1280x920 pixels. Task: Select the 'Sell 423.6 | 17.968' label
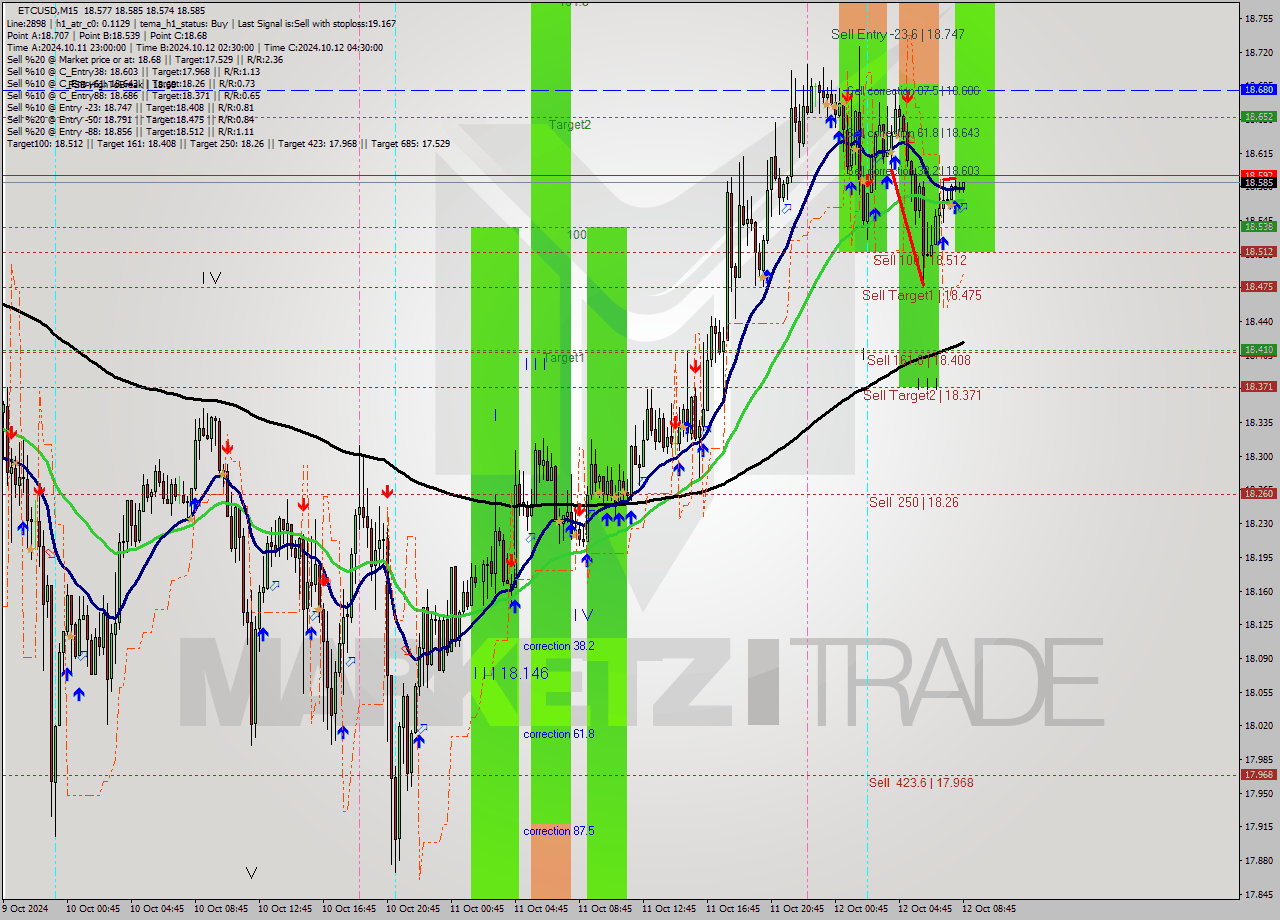921,783
